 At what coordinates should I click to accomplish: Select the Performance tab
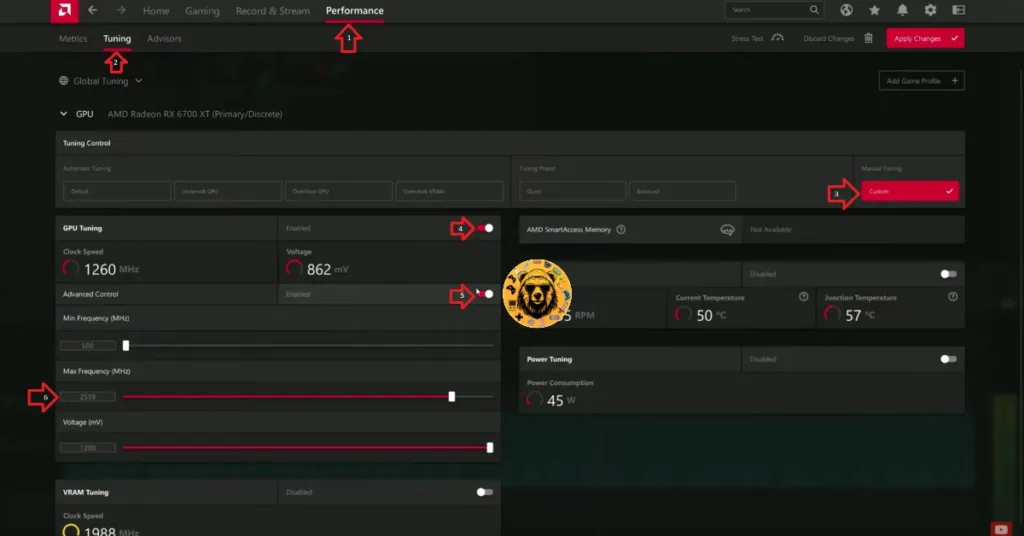click(355, 10)
